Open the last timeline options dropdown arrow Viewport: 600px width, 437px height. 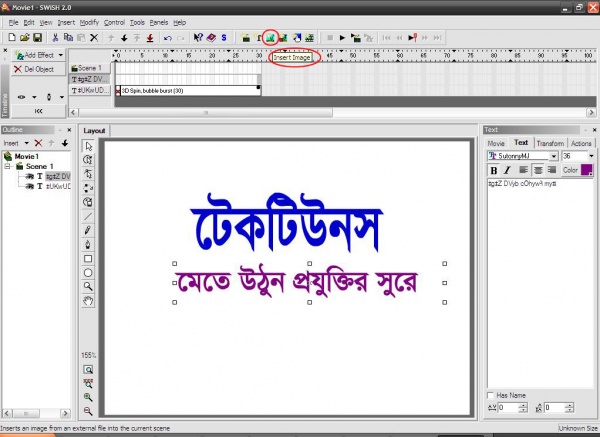click(x=62, y=97)
